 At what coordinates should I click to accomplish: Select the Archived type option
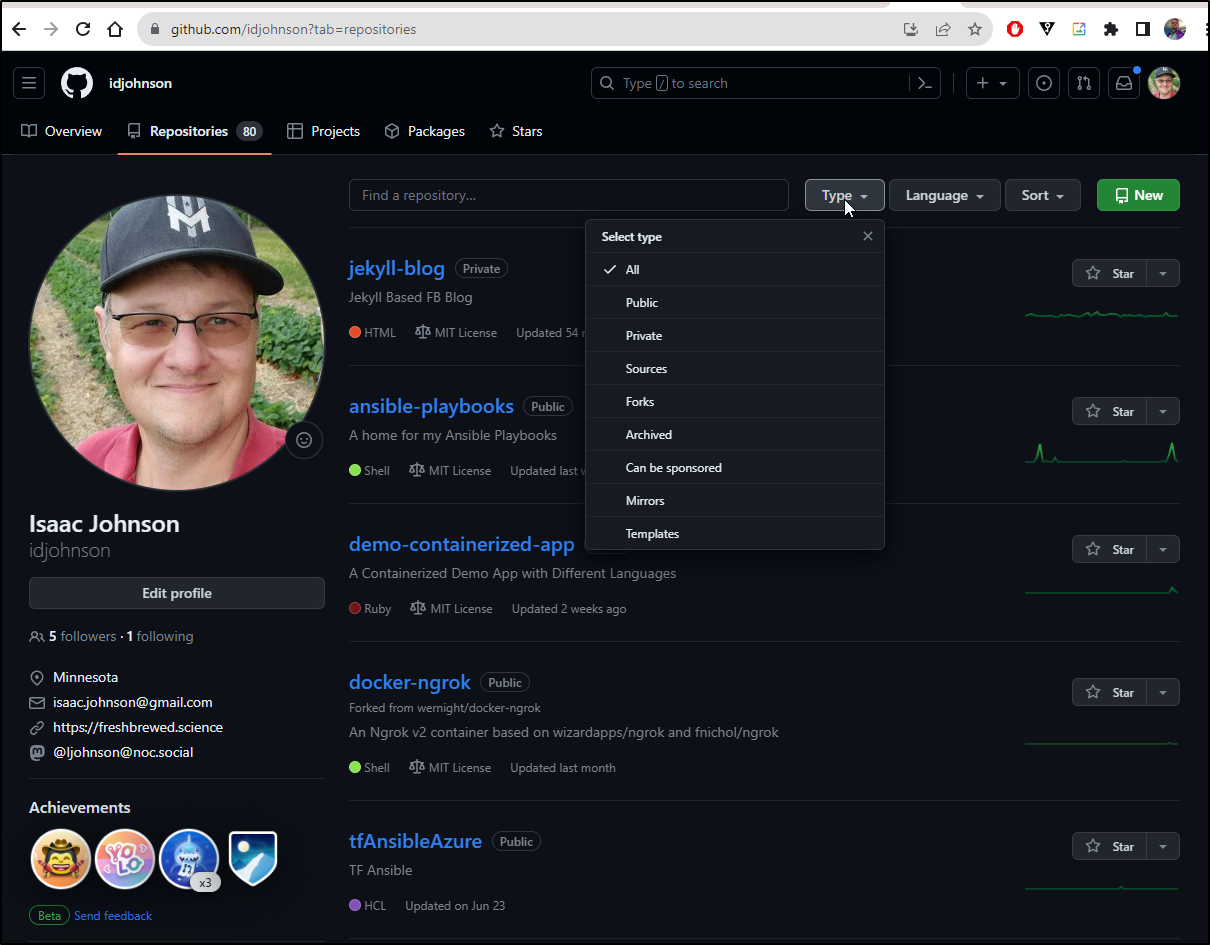pos(735,435)
